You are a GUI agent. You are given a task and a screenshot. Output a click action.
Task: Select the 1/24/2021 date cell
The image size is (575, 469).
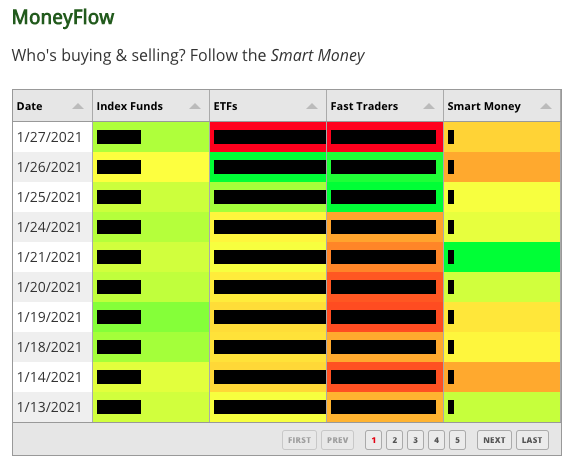pyautogui.click(x=52, y=227)
